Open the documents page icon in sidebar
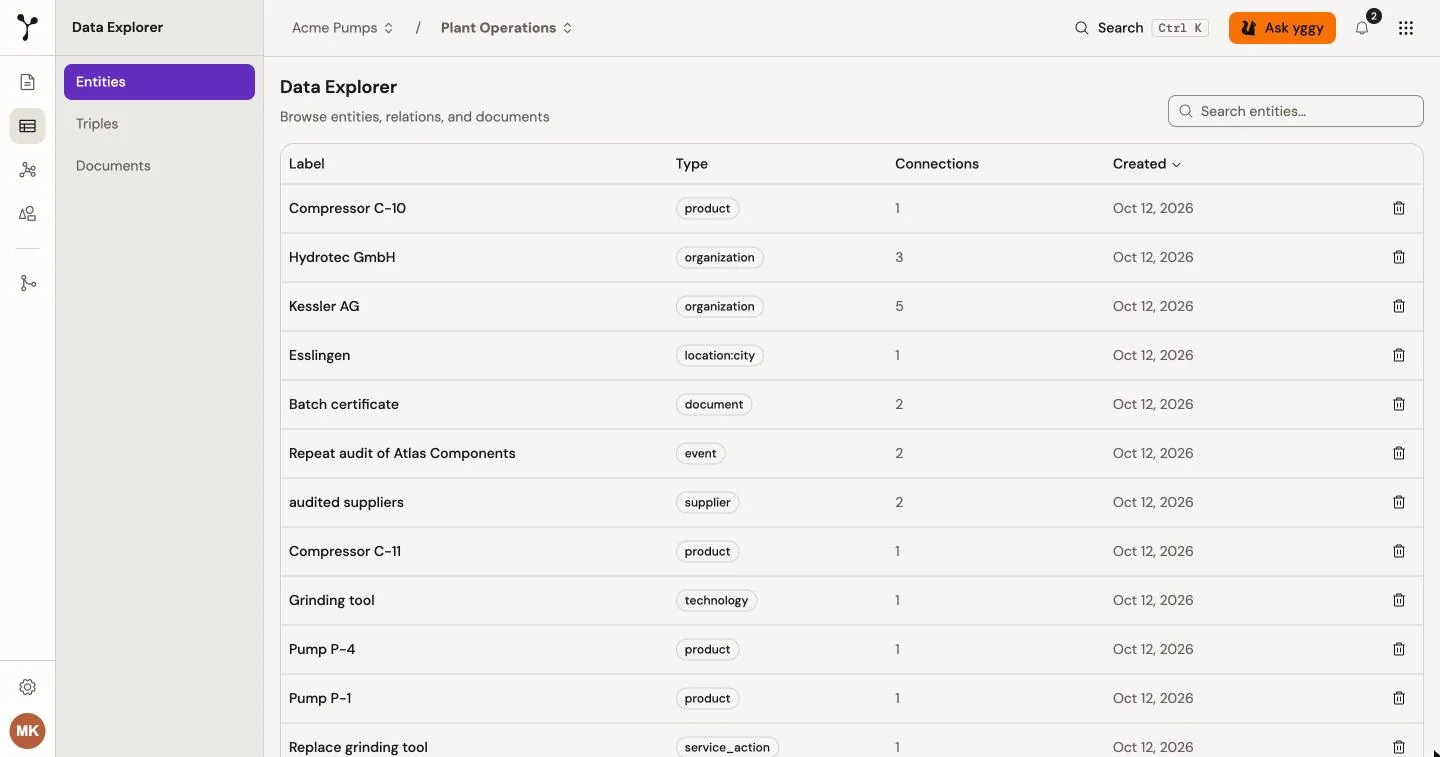Screen dimensions: 1440x757 (28, 82)
